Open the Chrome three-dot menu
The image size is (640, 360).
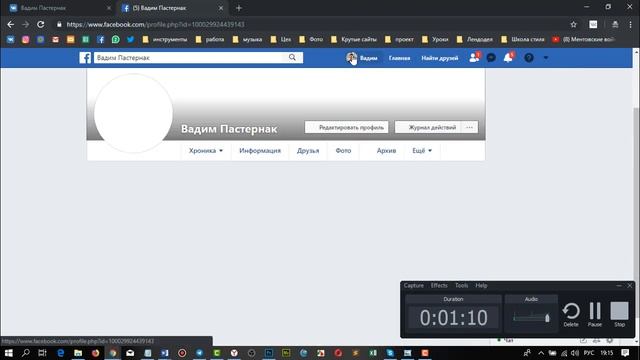(631, 24)
